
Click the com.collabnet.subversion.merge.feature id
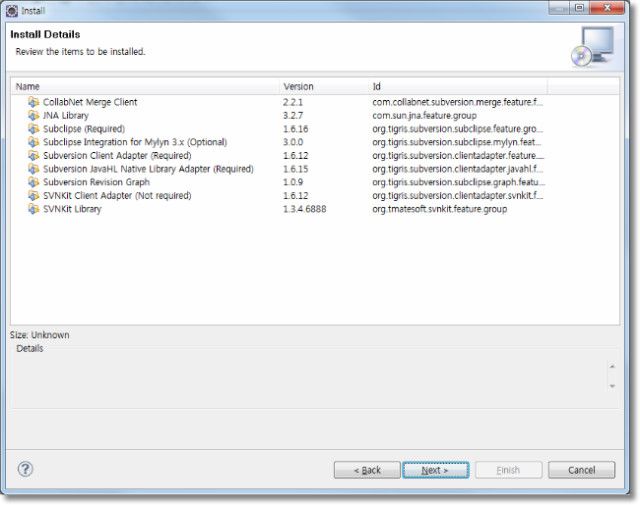tap(458, 102)
